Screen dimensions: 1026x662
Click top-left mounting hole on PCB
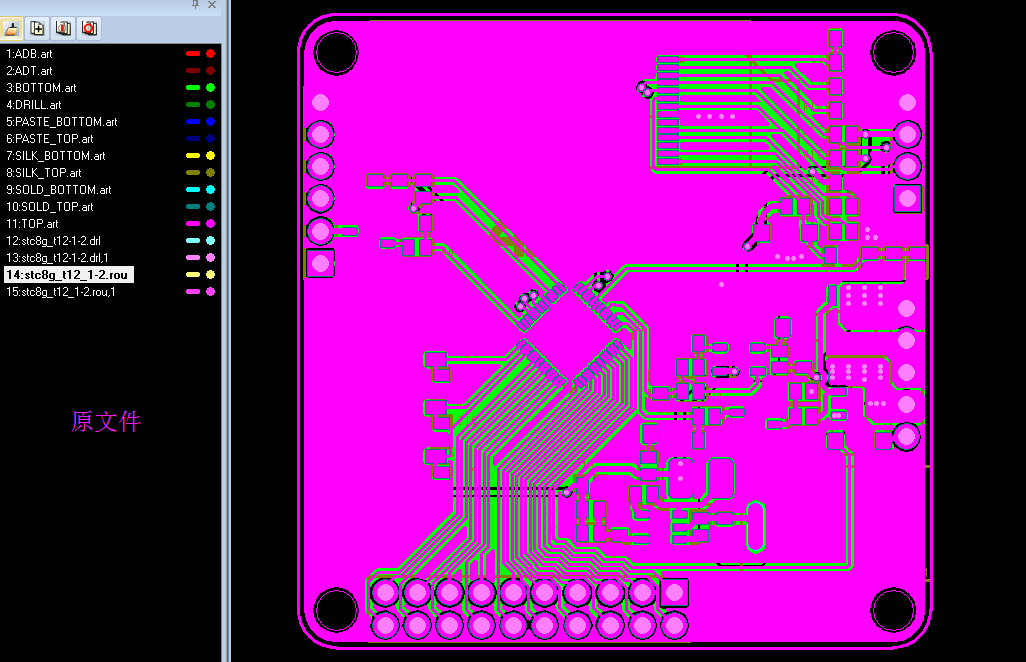click(336, 52)
